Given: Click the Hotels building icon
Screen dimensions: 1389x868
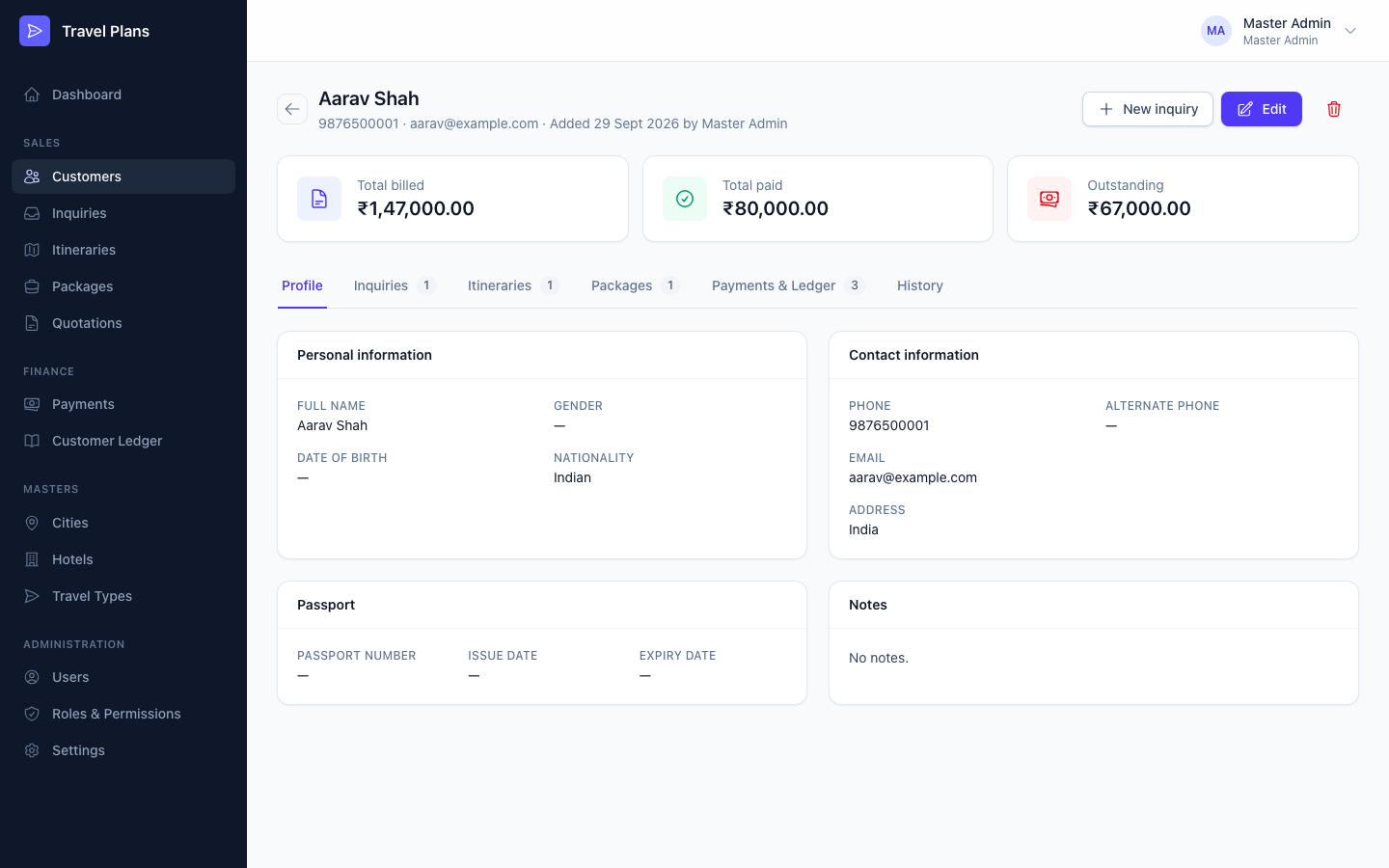Looking at the screenshot, I should click(x=32, y=559).
